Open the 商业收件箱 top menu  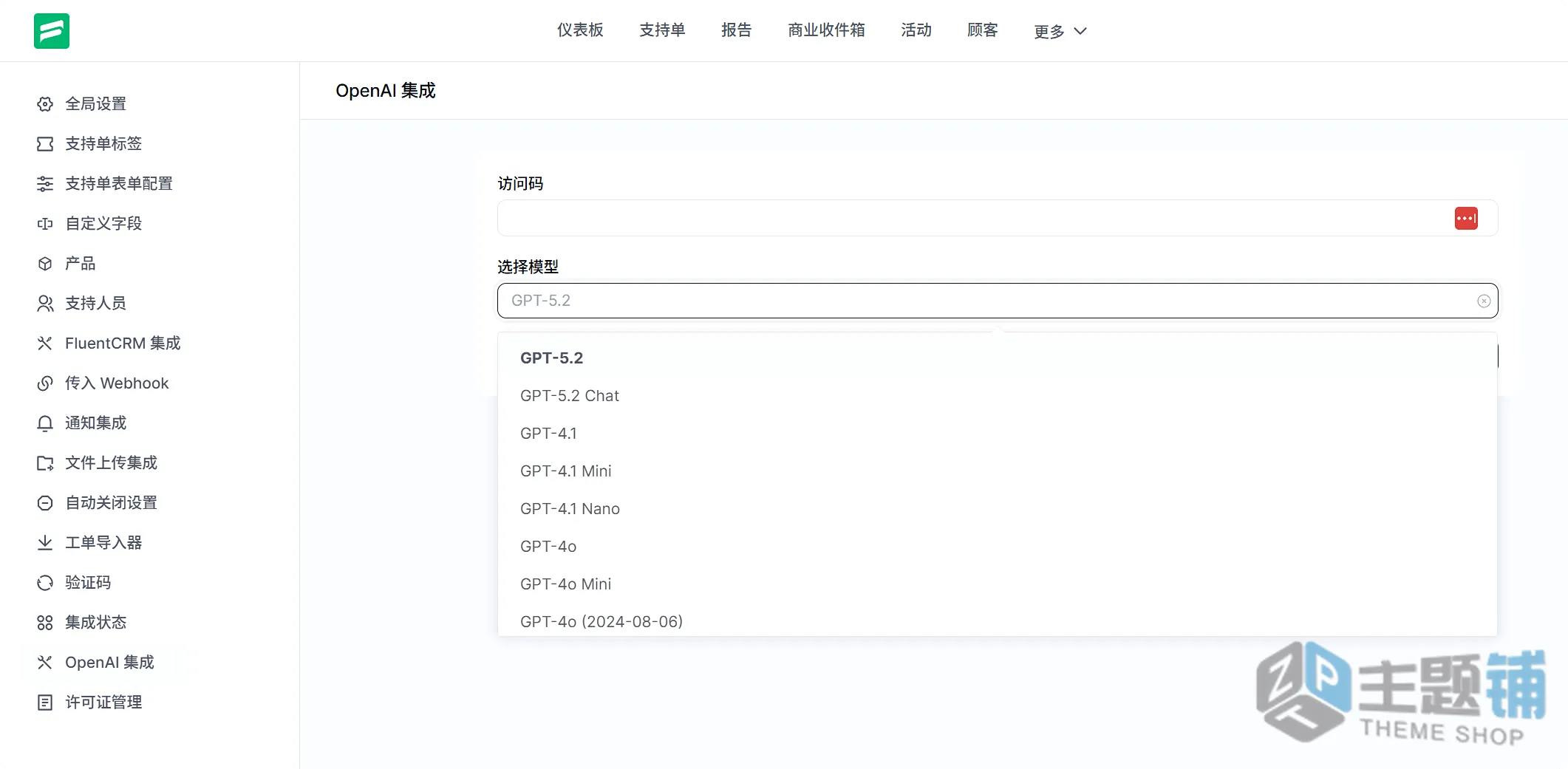click(826, 30)
